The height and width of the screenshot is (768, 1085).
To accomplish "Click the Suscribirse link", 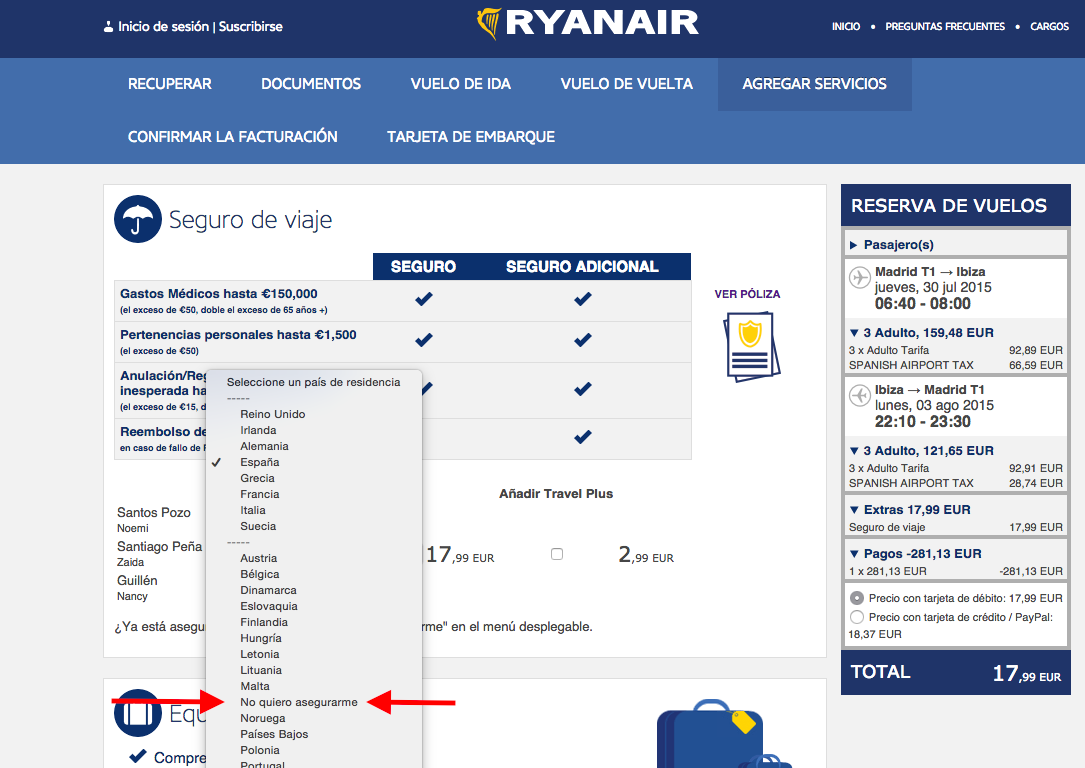I will 250,26.
